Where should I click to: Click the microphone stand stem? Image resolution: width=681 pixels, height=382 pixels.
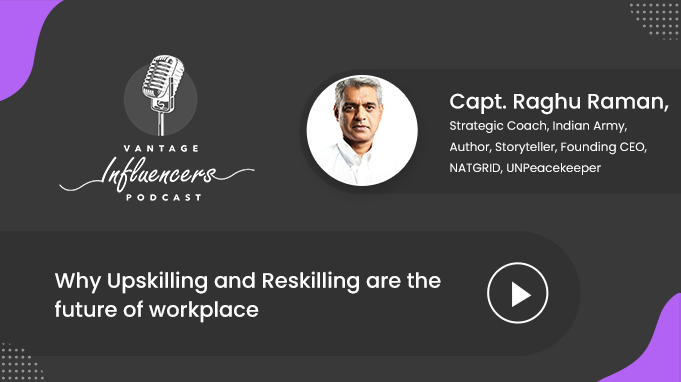tap(161, 123)
